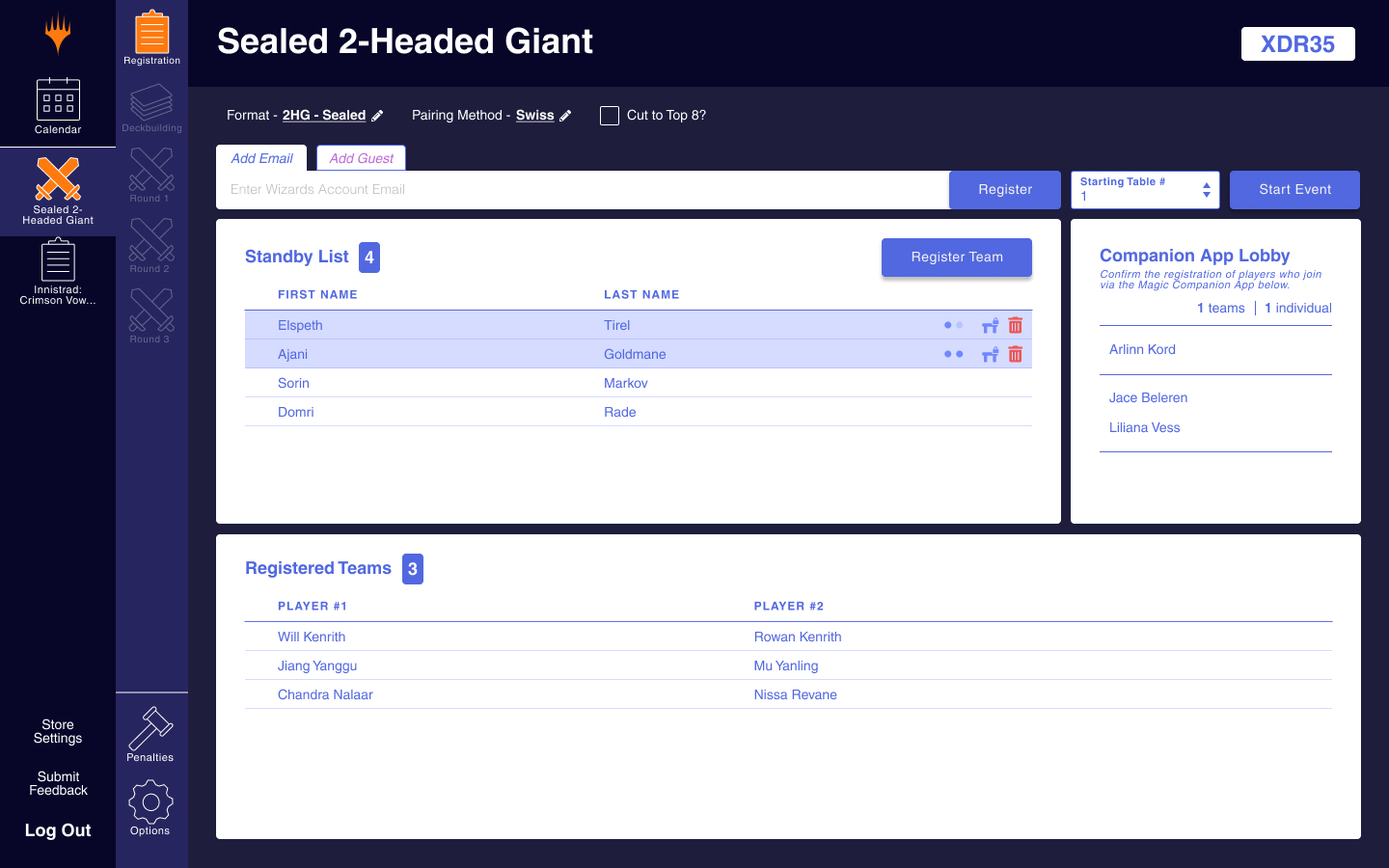Click the LAST NAME column header
1389x868 pixels.
pos(641,295)
